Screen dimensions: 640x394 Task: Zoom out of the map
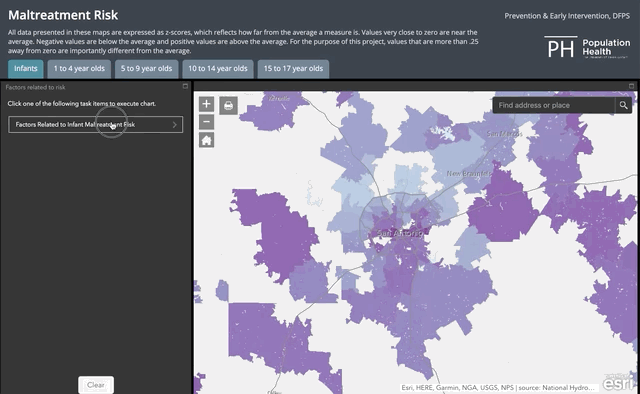[207, 122]
